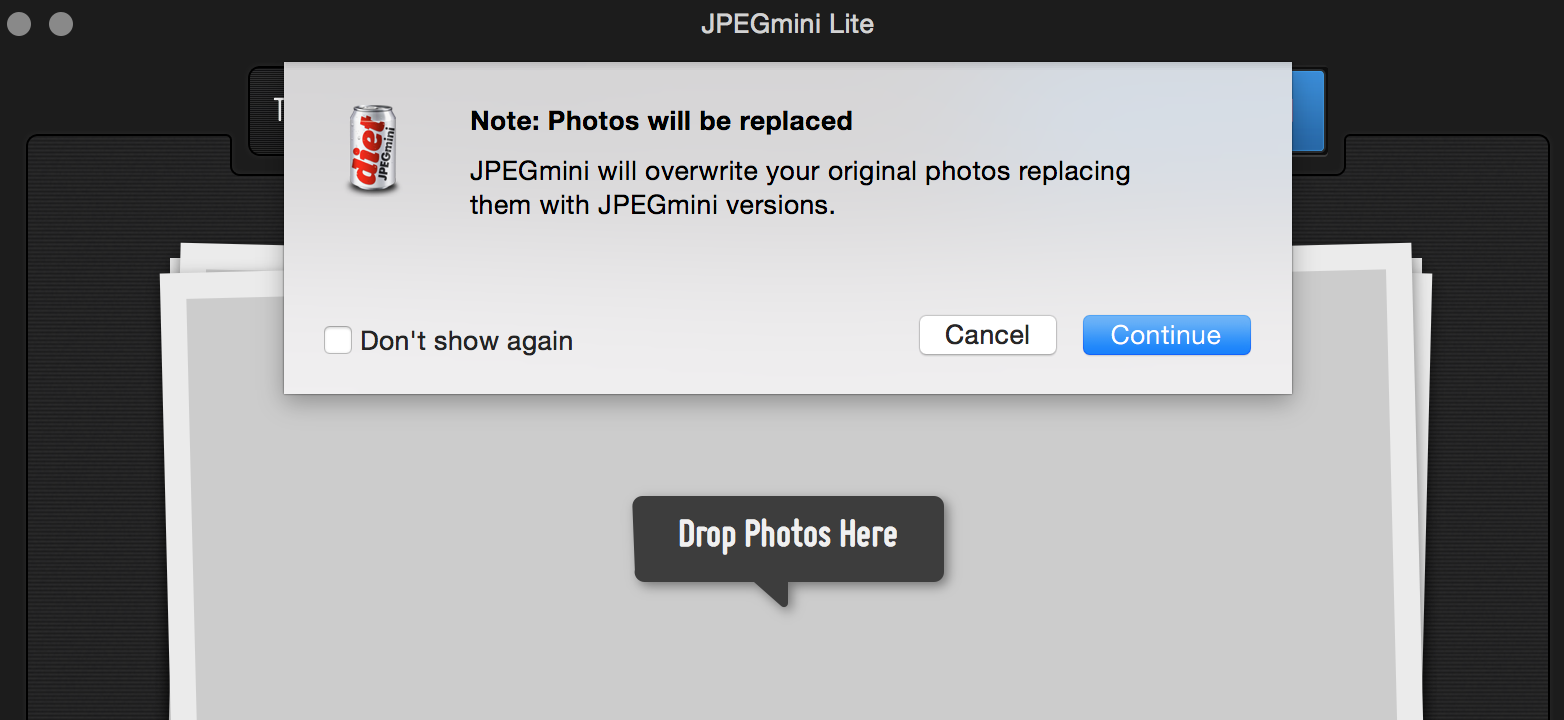The height and width of the screenshot is (720, 1564).
Task: Click the overwrite warning message text
Action: click(800, 188)
